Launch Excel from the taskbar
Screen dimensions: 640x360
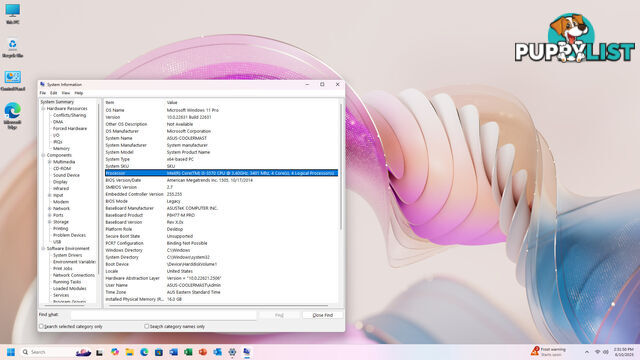click(x=188, y=352)
